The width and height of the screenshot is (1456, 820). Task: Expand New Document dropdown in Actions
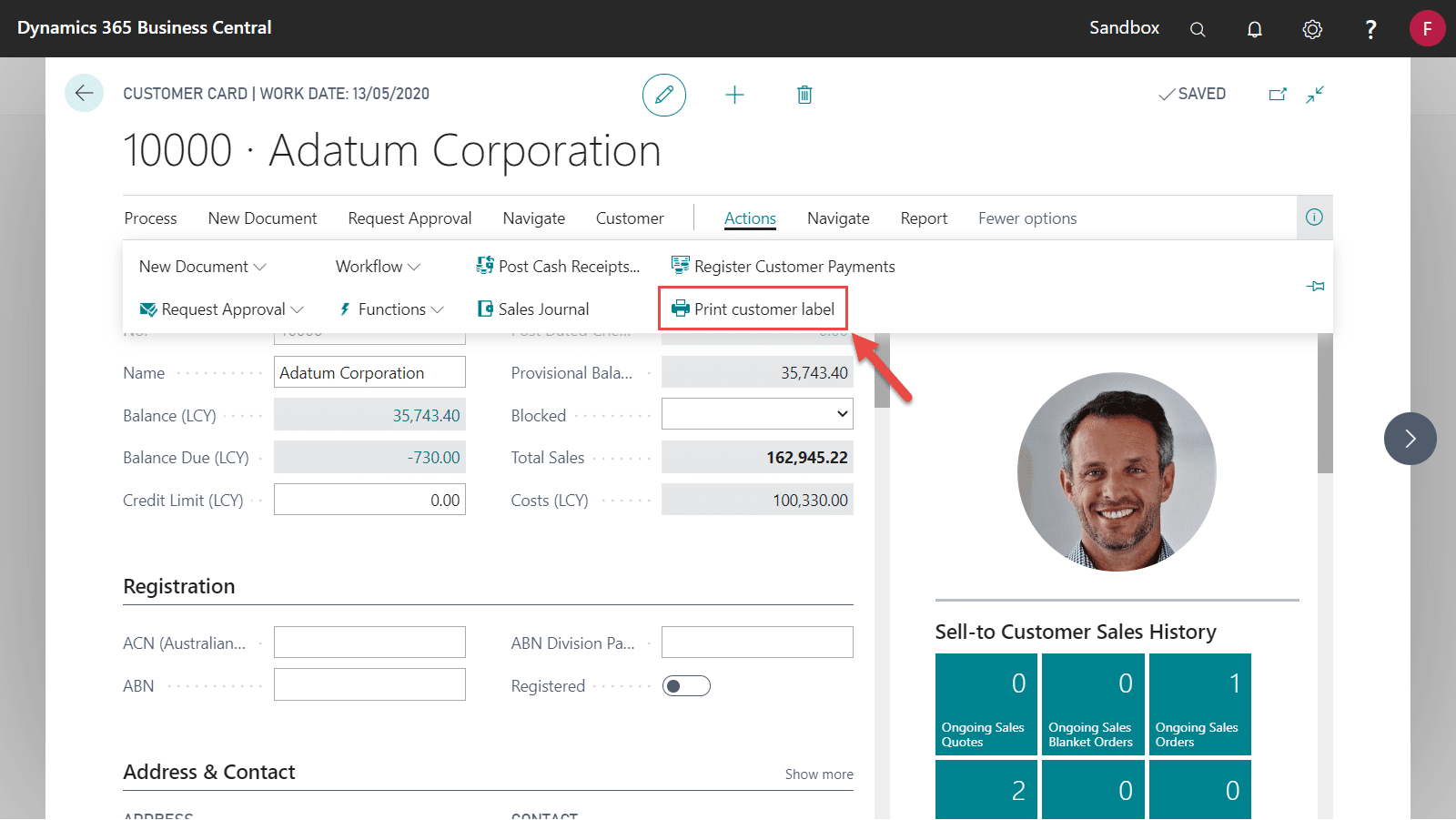tap(202, 267)
